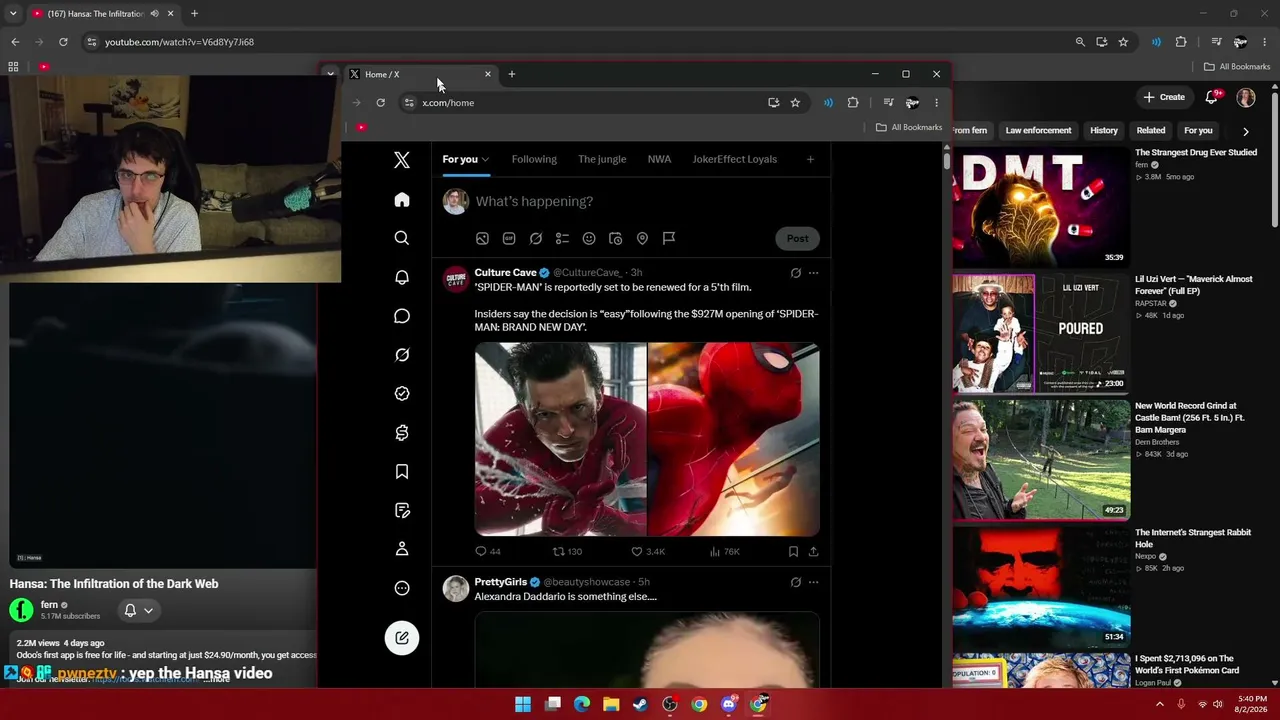This screenshot has height=720, width=1280.
Task: Add a GIF to the new post
Action: pyautogui.click(x=509, y=238)
